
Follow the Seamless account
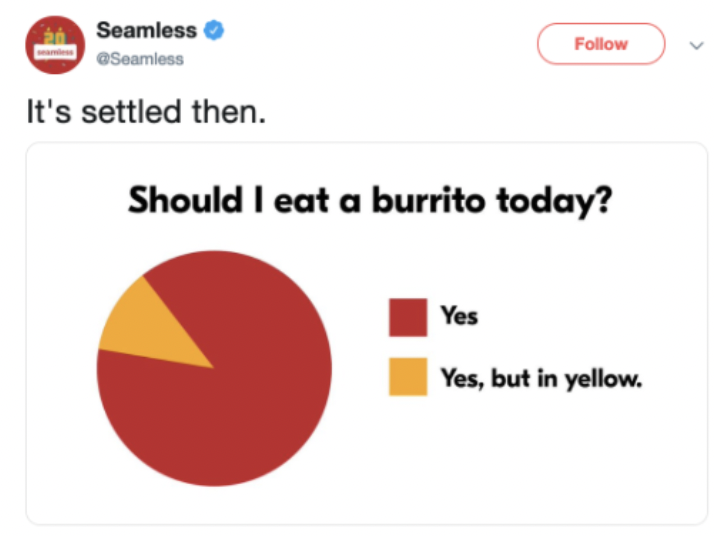click(601, 44)
